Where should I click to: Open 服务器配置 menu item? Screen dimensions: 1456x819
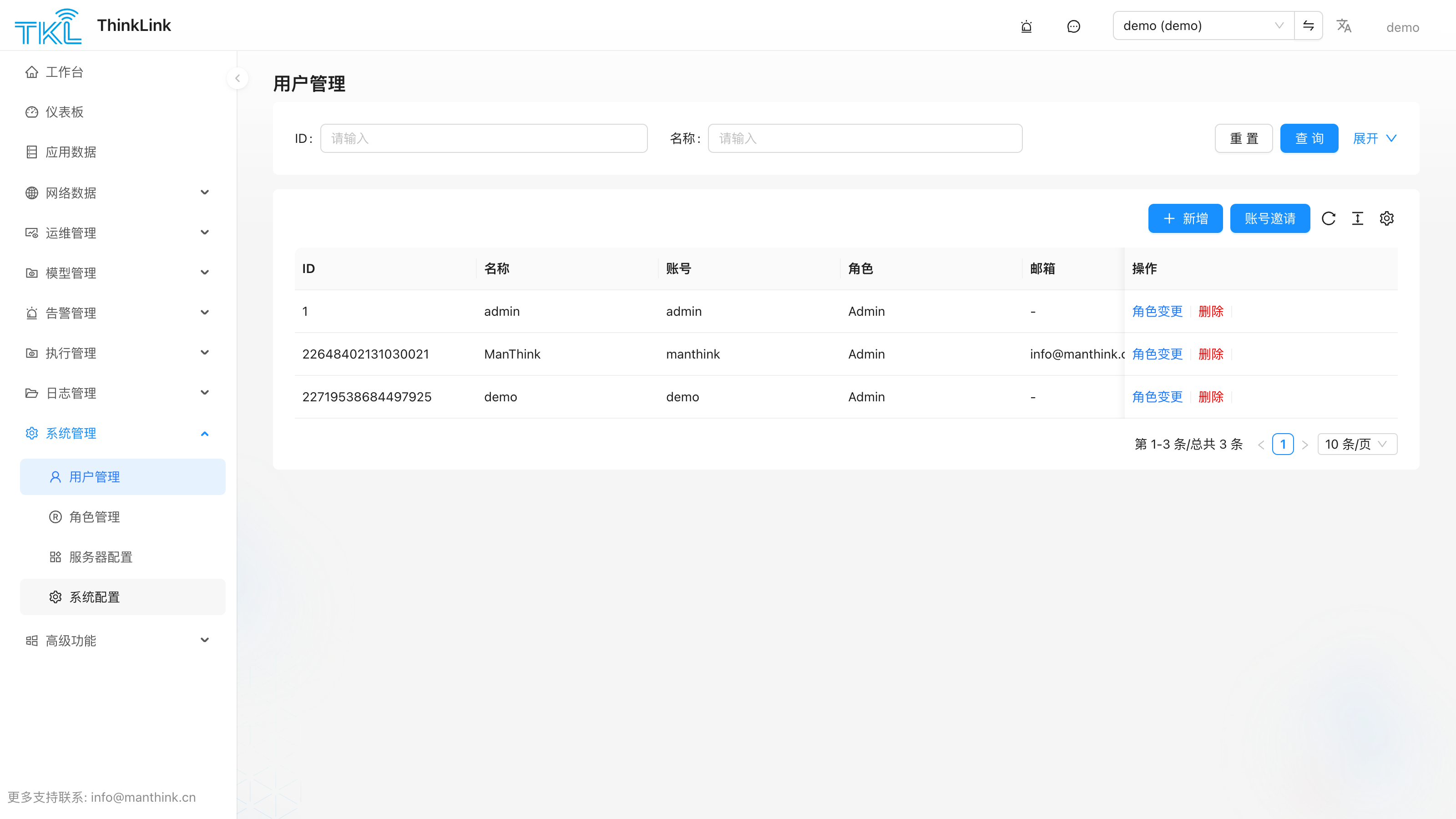click(123, 557)
